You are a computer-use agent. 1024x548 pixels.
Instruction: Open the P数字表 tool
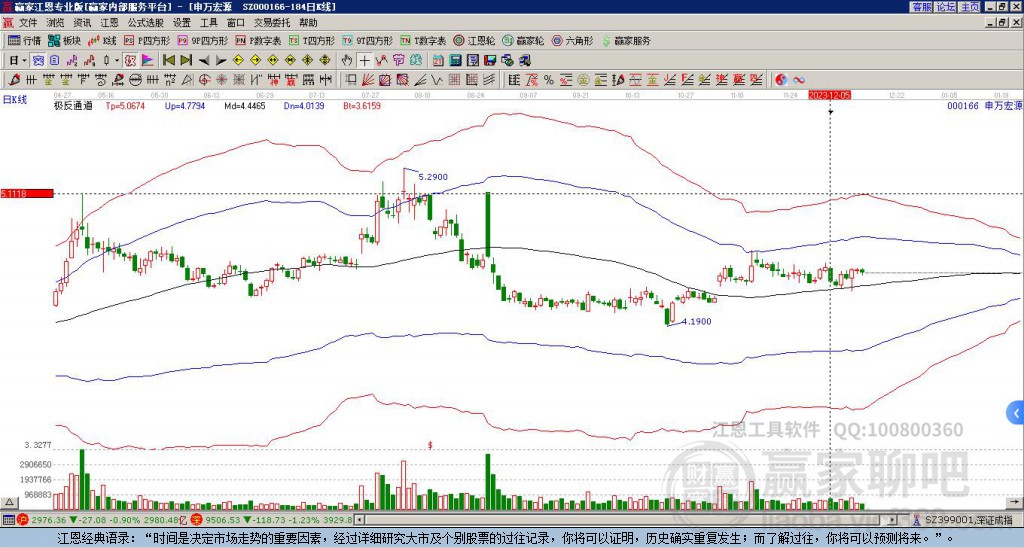(x=258, y=40)
